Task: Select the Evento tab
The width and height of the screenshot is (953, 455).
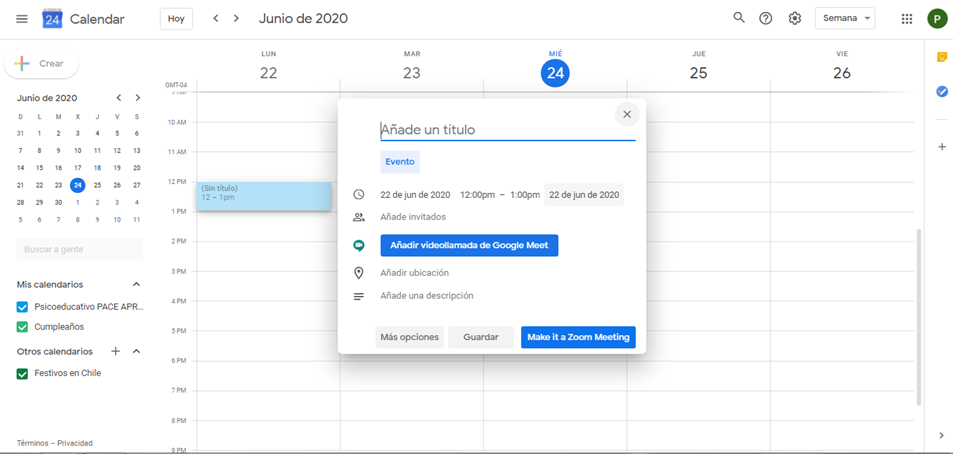Action: 400,162
